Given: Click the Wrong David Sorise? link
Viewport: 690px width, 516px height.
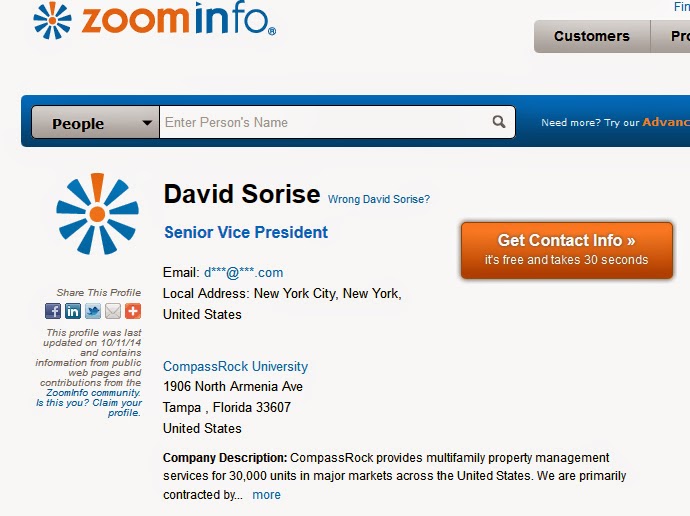Looking at the screenshot, I should point(379,199).
